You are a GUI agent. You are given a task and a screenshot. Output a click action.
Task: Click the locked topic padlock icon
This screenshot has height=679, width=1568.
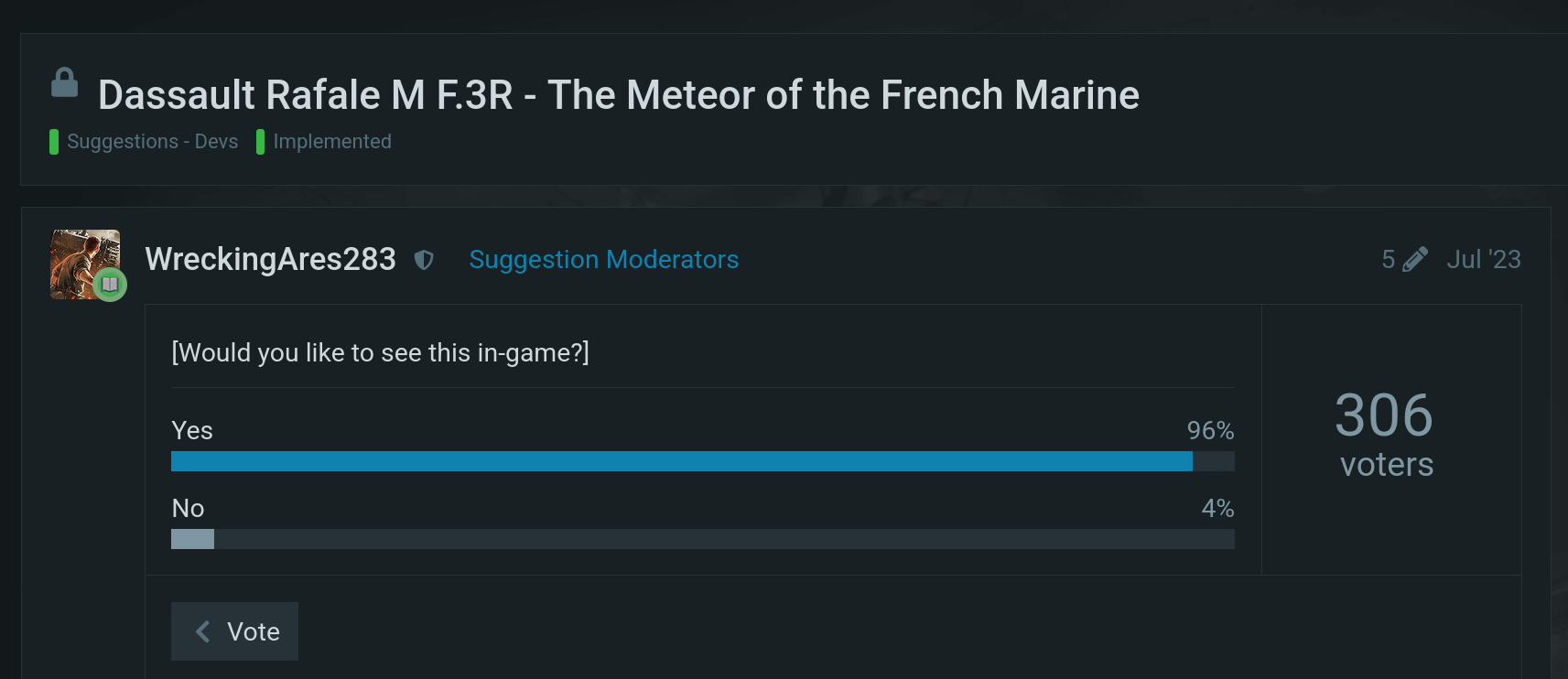pos(64,83)
